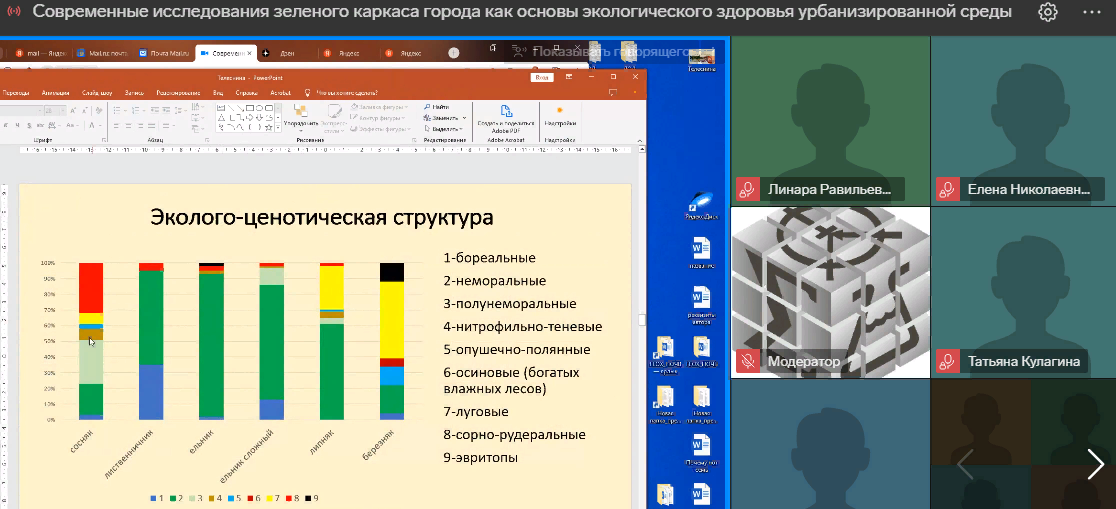Click the Adobe PDF create and share icon
Viewport: 1116px width, 509px height.
point(506,112)
